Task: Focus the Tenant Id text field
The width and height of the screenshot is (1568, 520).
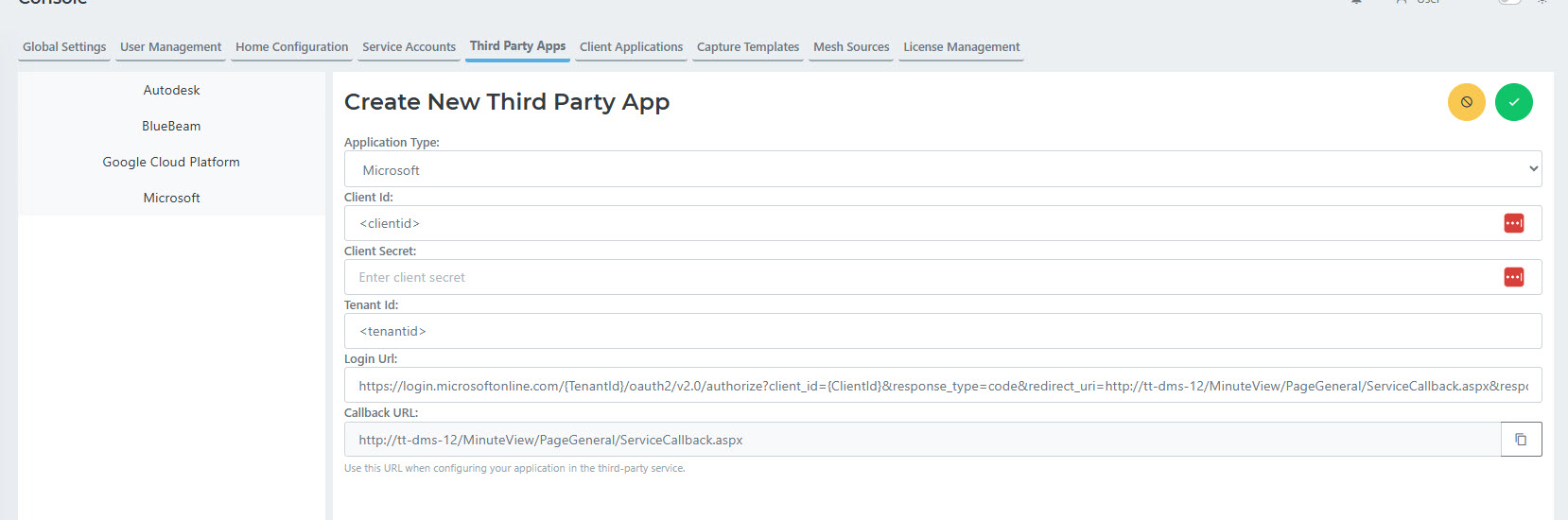Action: (x=942, y=331)
